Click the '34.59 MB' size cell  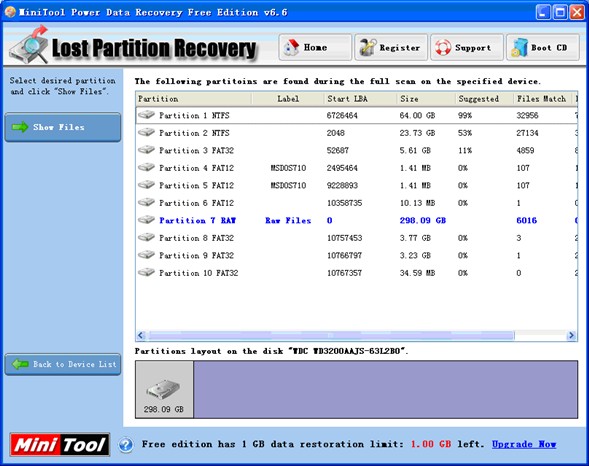[x=417, y=273]
